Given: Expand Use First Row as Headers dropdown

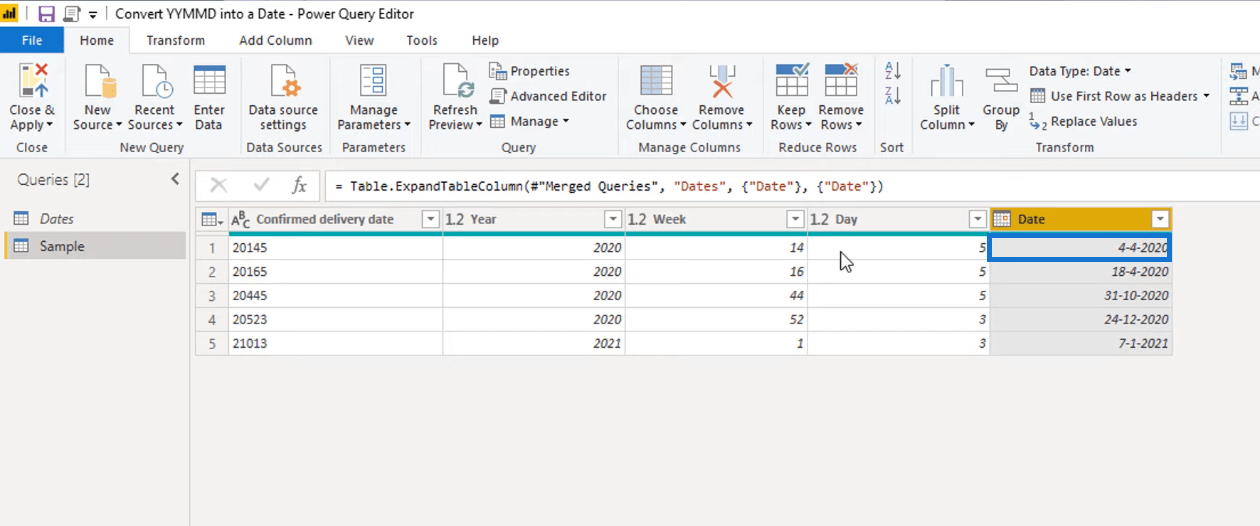Looking at the screenshot, I should pyautogui.click(x=1206, y=96).
